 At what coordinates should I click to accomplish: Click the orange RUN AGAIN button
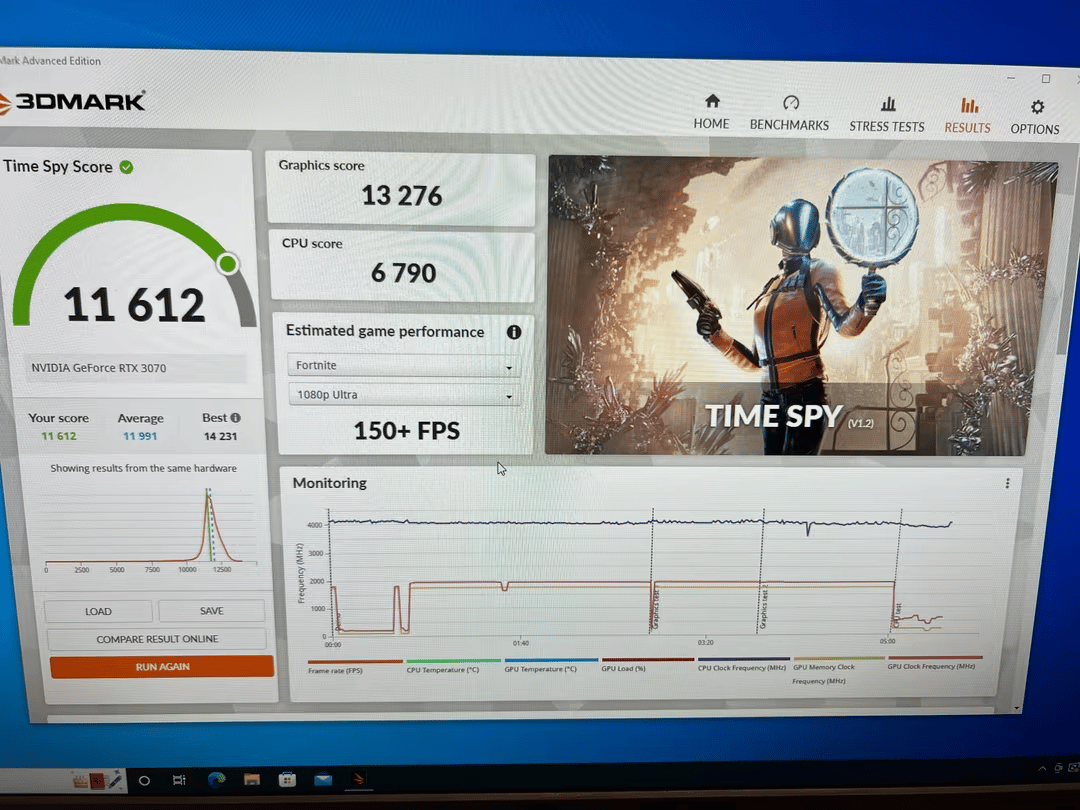click(x=162, y=667)
